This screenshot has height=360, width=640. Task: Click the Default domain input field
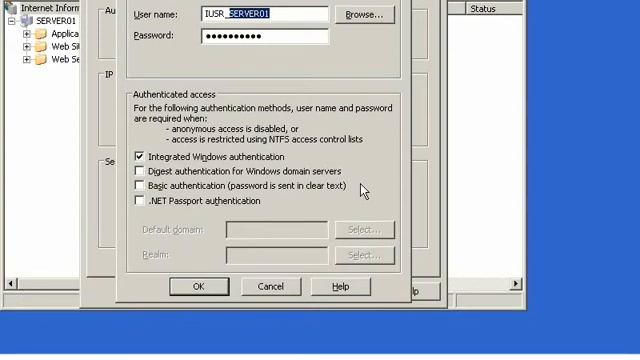(x=277, y=230)
